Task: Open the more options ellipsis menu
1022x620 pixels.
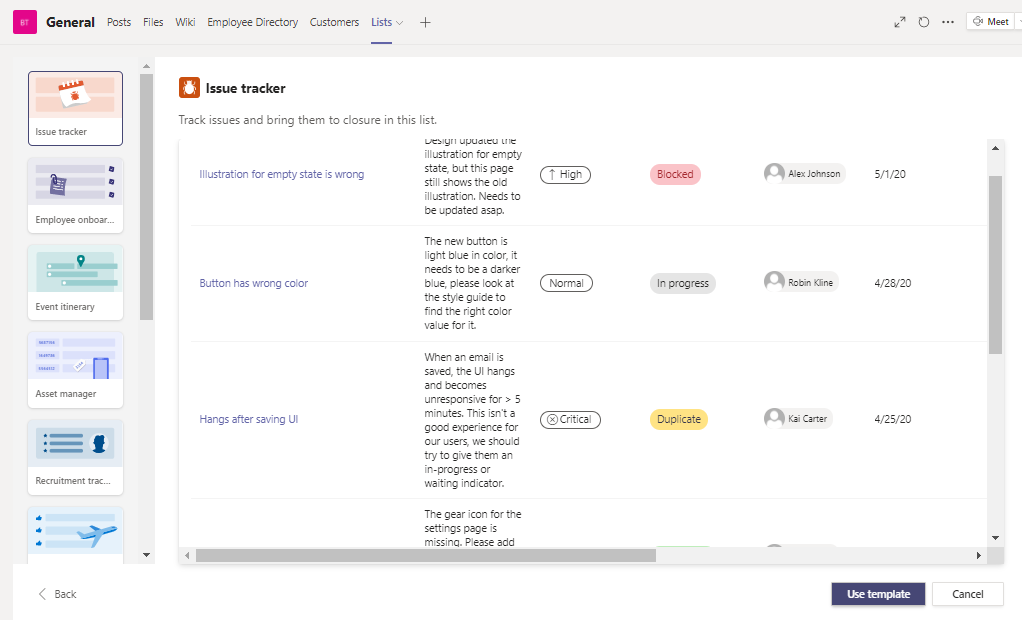Action: [948, 22]
